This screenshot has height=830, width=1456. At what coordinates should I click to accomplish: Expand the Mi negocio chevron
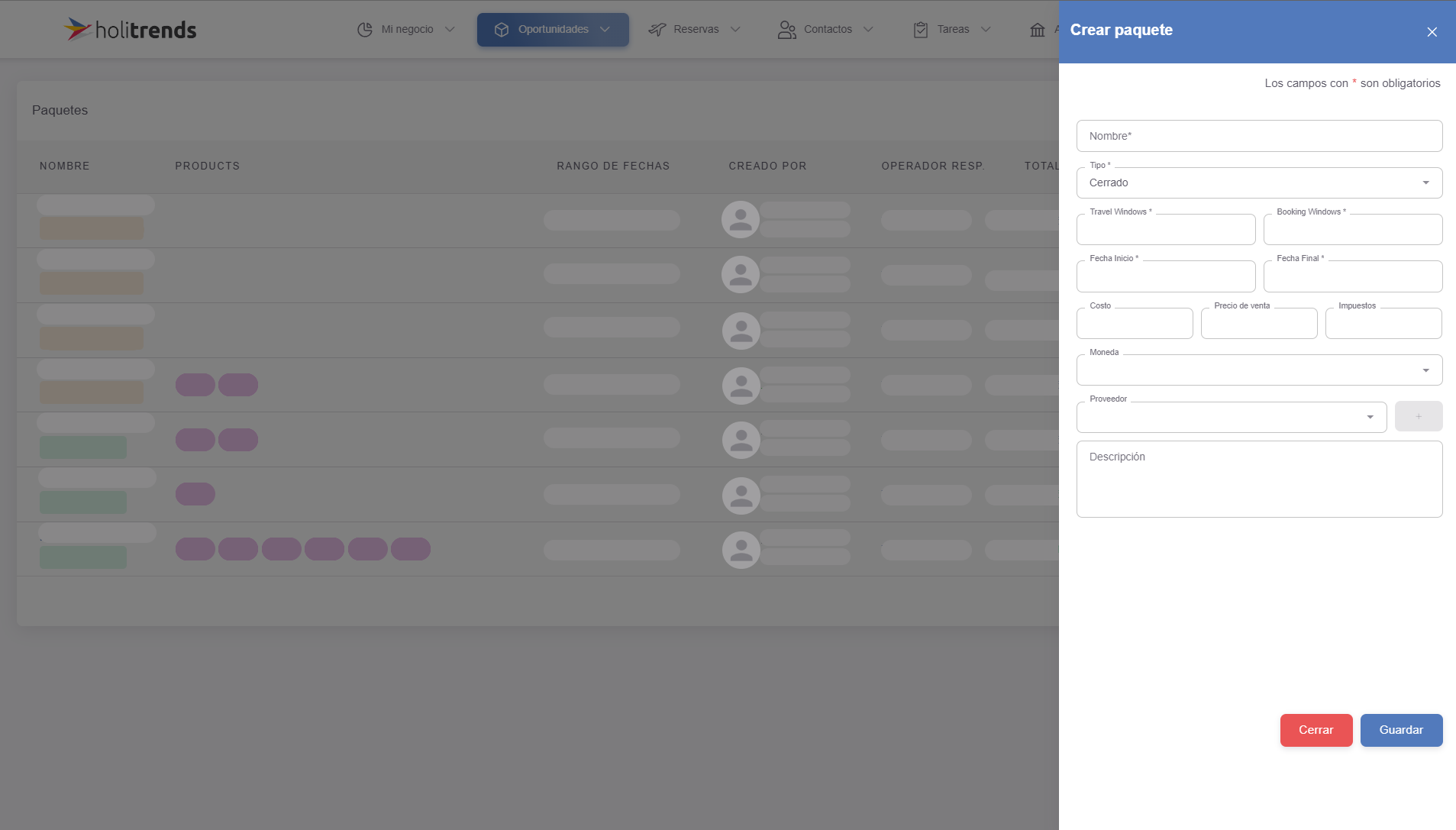pos(450,30)
